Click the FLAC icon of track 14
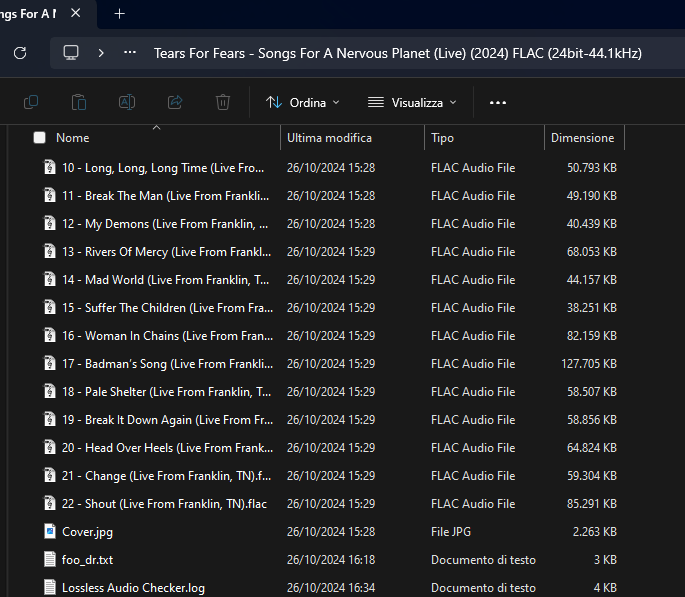The width and height of the screenshot is (685, 597). [50, 279]
